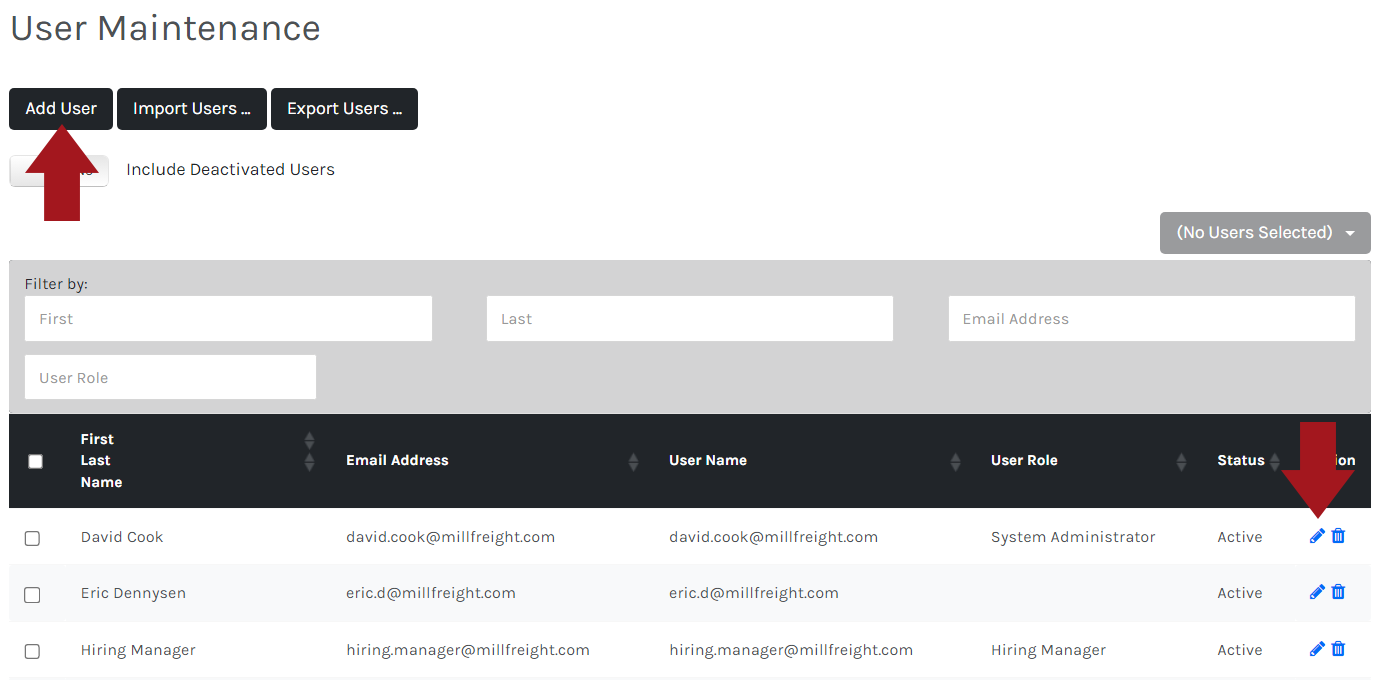The height and width of the screenshot is (680, 1386).
Task: Select hiring.manager@millfreight.com email cell
Action: tap(468, 650)
